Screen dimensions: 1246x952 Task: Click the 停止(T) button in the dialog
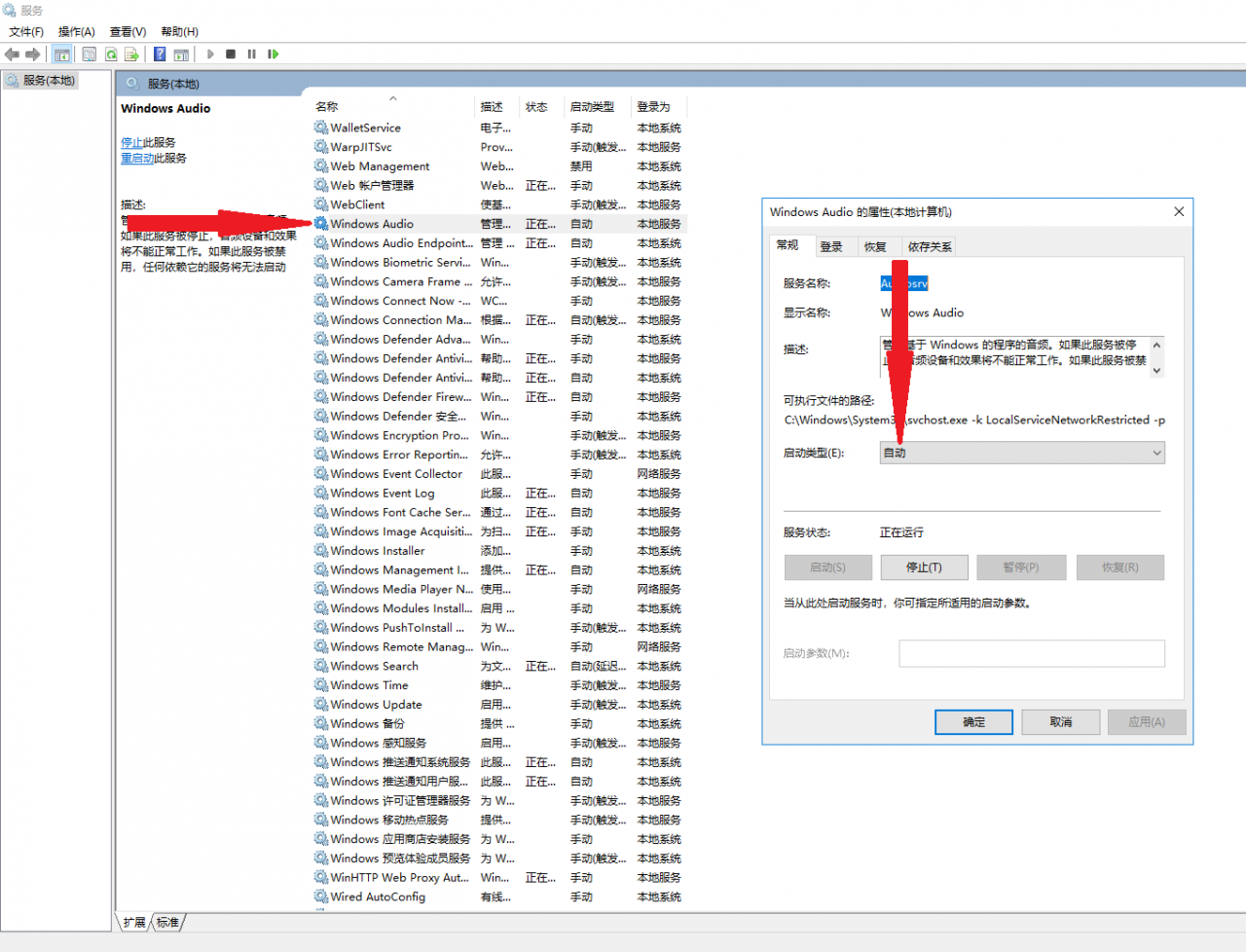924,568
